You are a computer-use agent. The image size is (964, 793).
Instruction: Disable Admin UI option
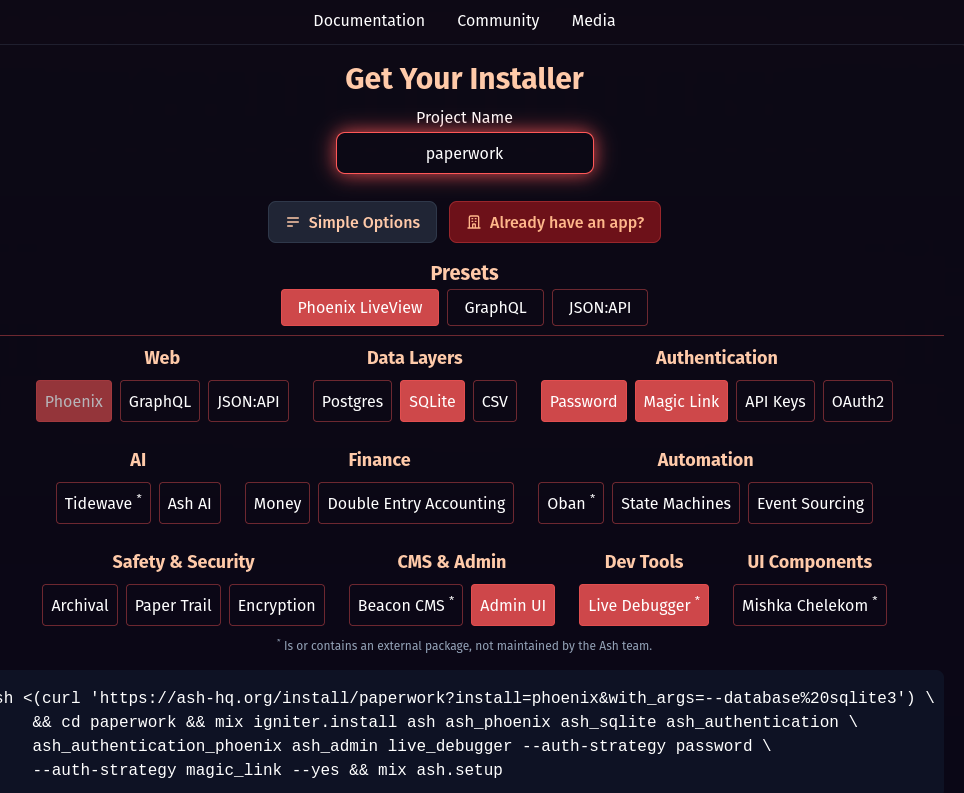pyautogui.click(x=513, y=605)
